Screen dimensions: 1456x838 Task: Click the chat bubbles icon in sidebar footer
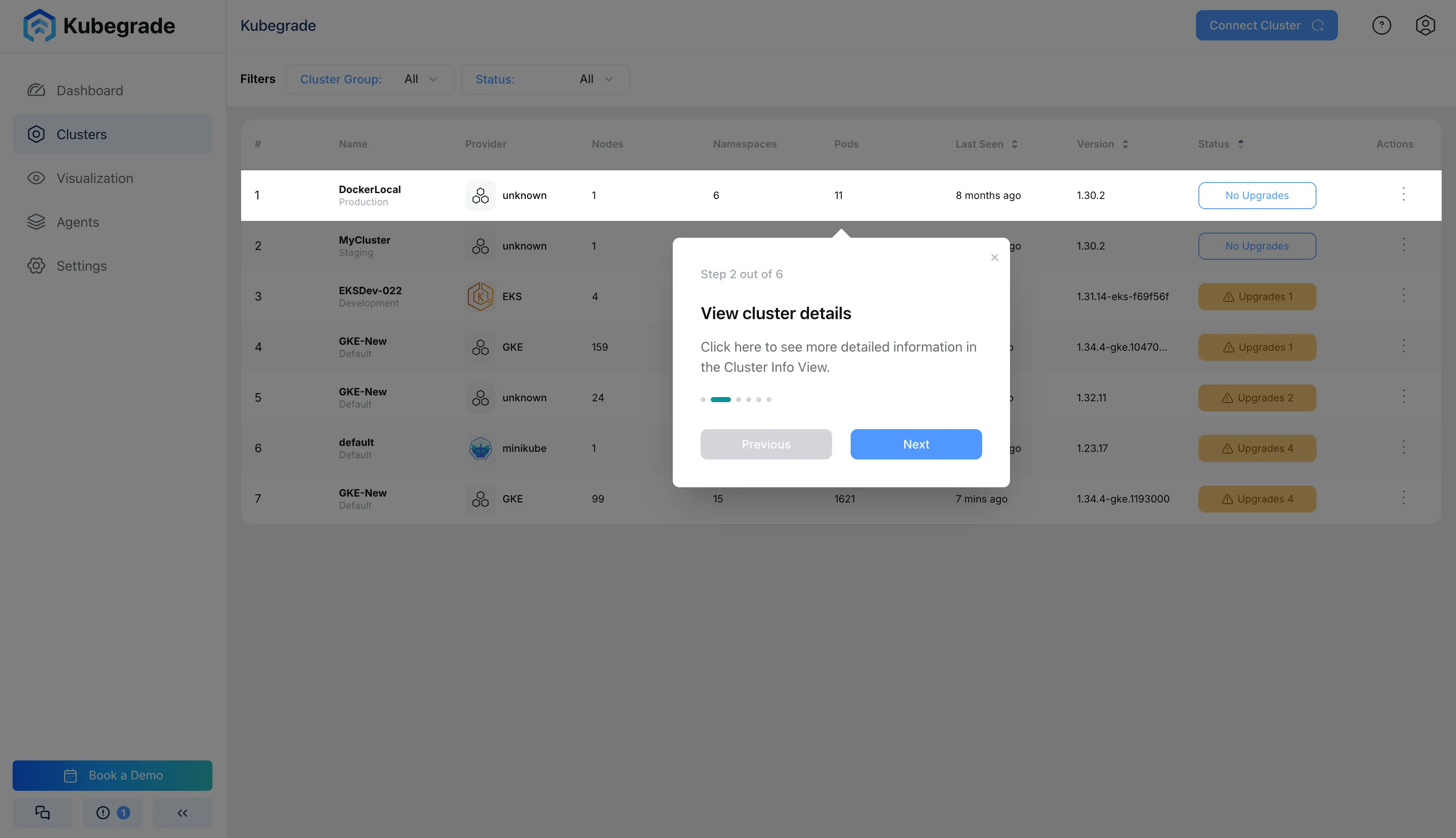click(43, 812)
